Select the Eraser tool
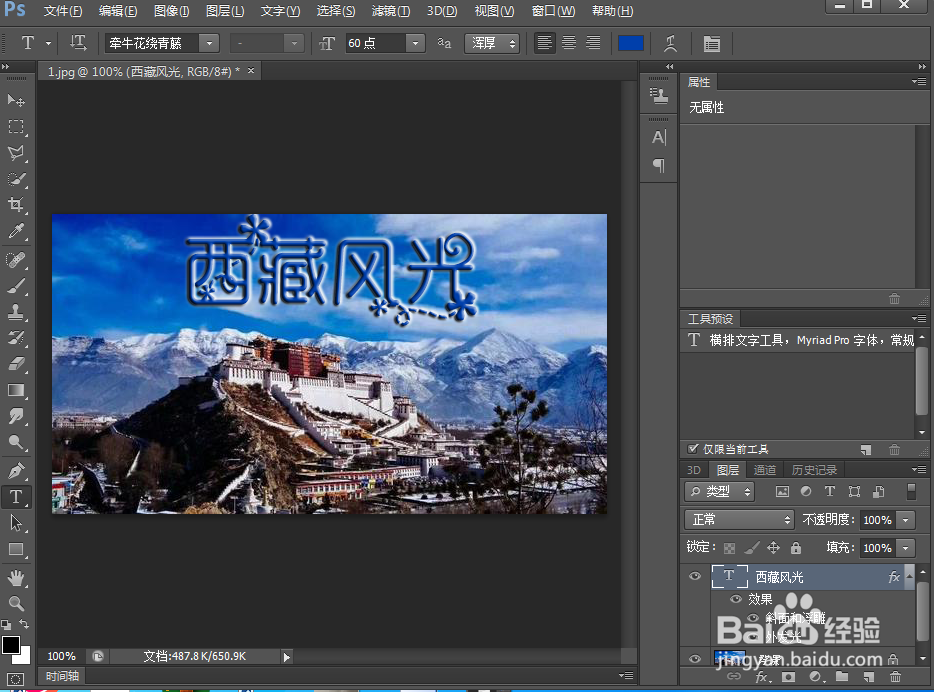The height and width of the screenshot is (692, 934). point(16,364)
